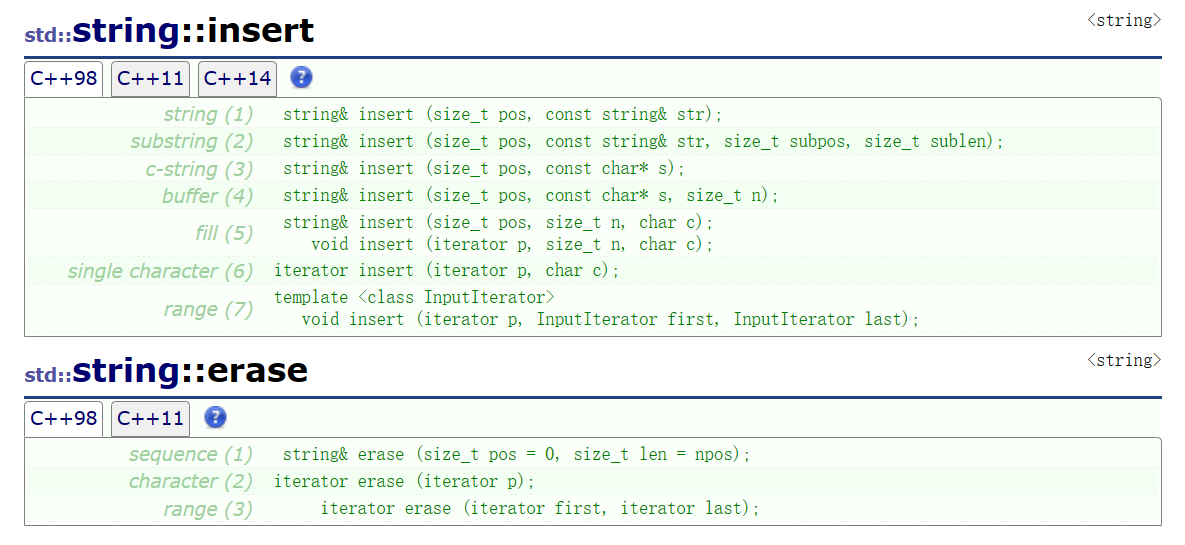Select the C++98 tab for string::insert
The image size is (1185, 545).
coord(64,79)
